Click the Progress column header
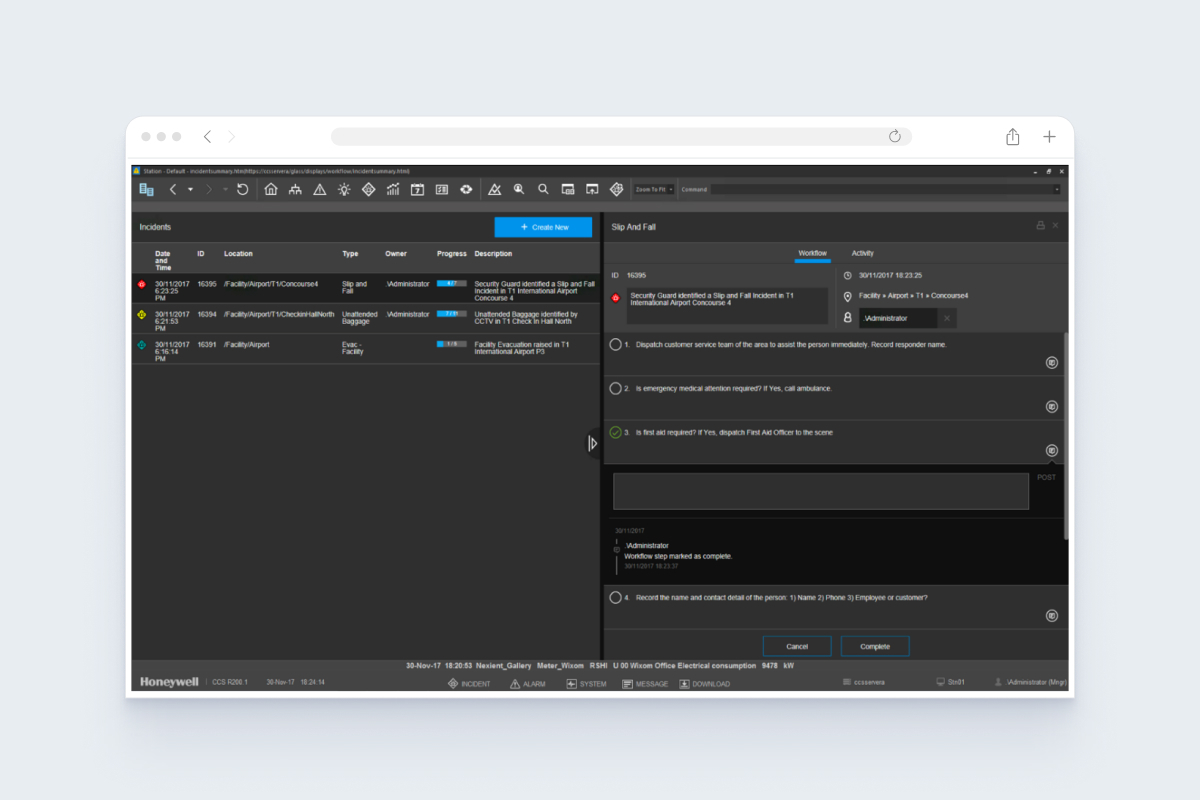The width and height of the screenshot is (1200, 800). tap(452, 254)
